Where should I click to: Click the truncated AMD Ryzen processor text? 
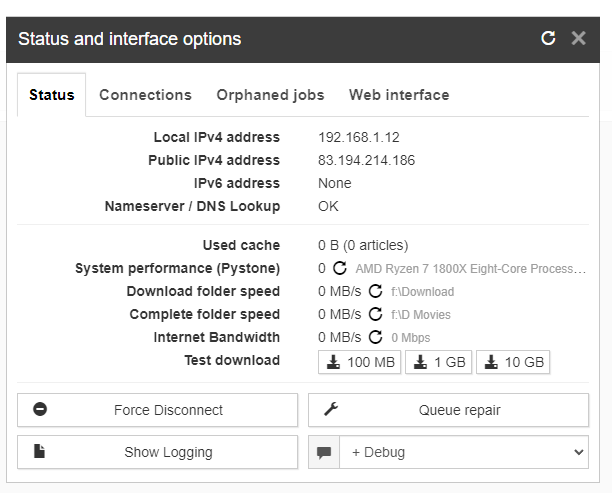point(470,268)
